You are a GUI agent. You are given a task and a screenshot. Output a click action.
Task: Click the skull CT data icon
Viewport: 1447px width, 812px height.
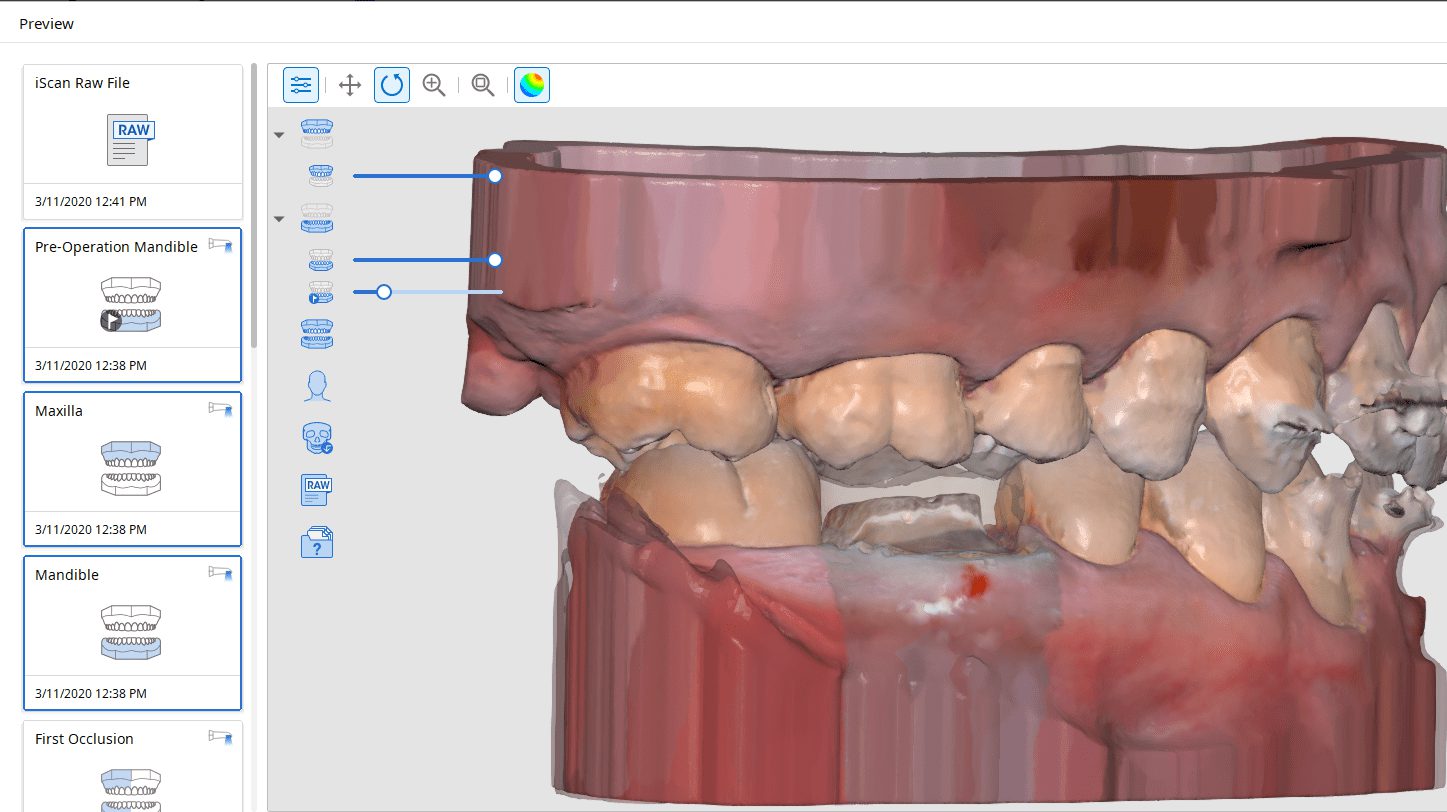[x=317, y=438]
